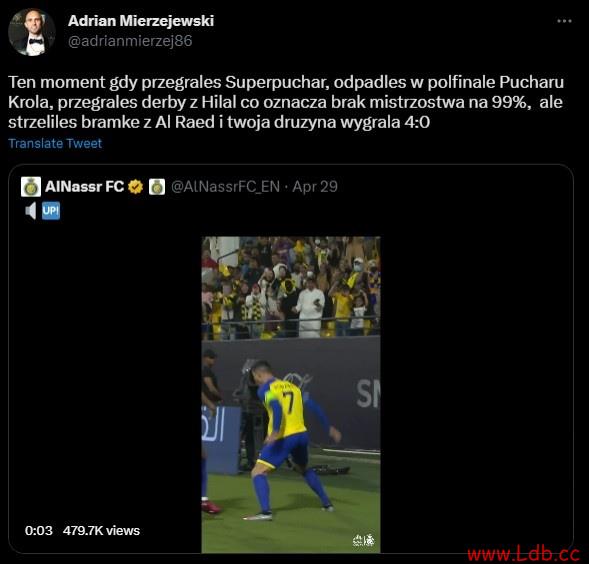589x564 pixels.
Task: Click the Adrian Mierzejewski display name
Action: pyautogui.click(x=141, y=21)
